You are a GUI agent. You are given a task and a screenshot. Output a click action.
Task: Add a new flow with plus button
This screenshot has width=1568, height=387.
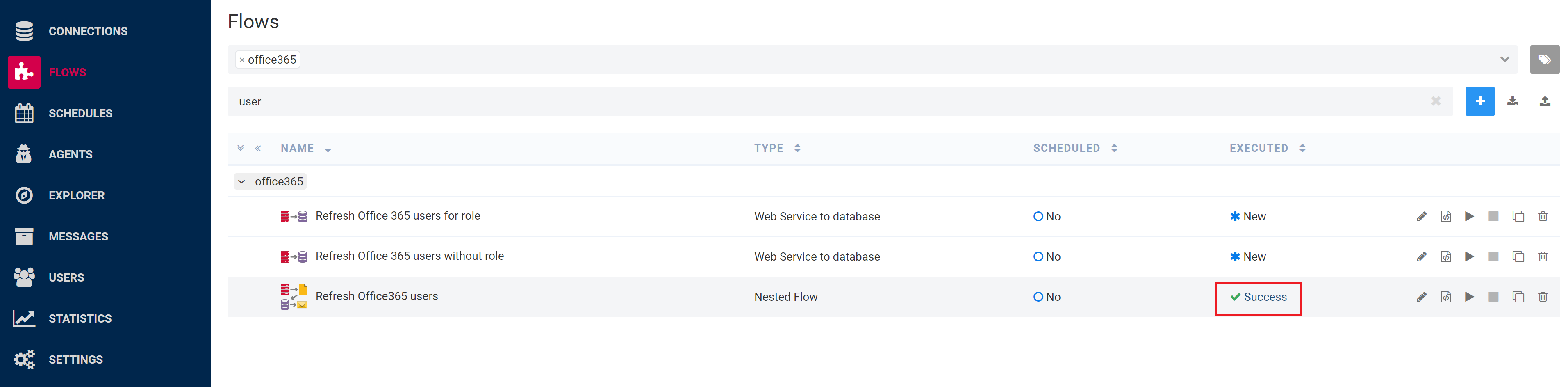1480,101
